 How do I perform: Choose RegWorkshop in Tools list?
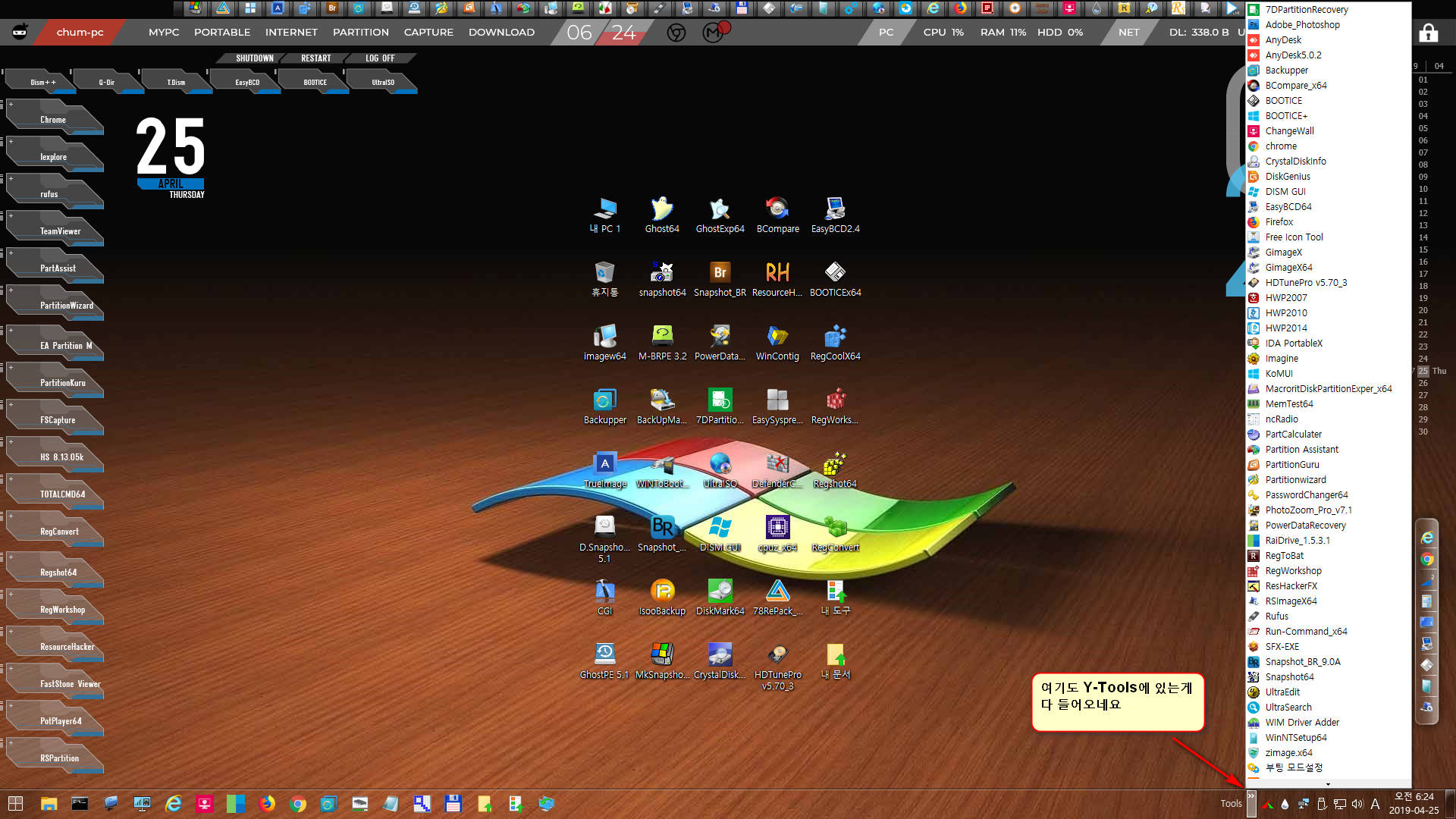(x=1328, y=571)
